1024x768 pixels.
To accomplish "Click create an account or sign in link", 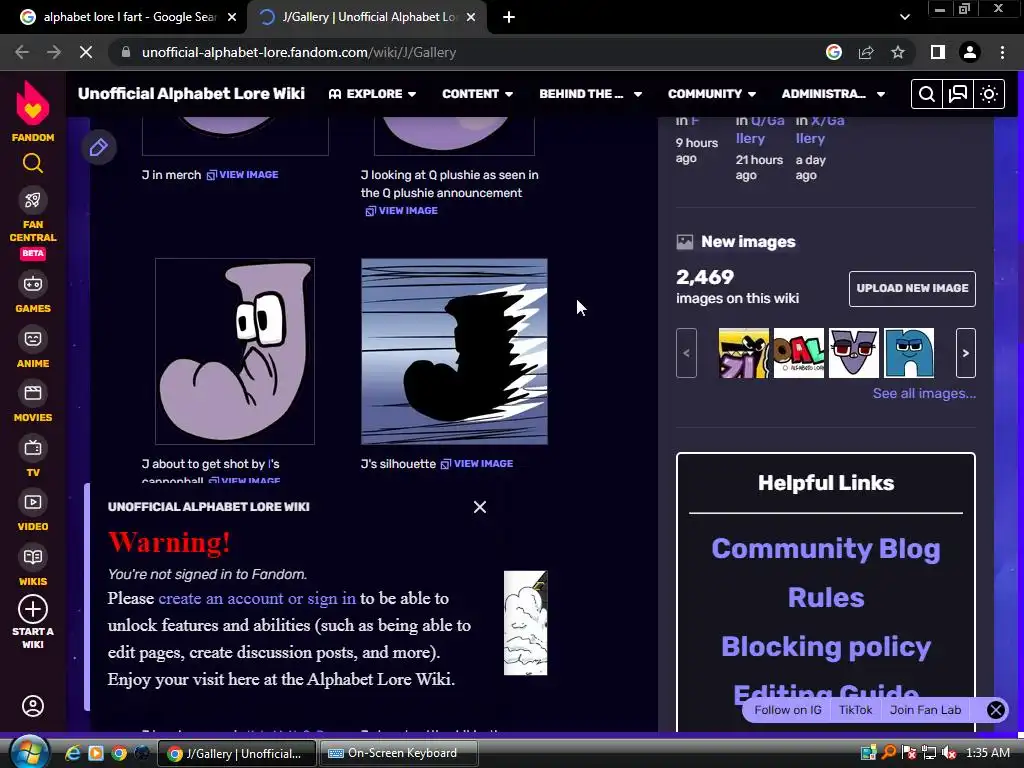I will 257,599.
